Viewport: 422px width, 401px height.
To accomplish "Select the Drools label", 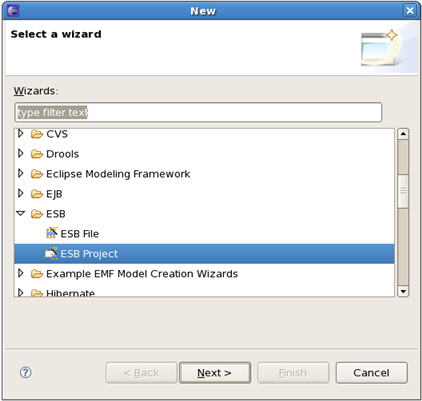I will point(63,154).
